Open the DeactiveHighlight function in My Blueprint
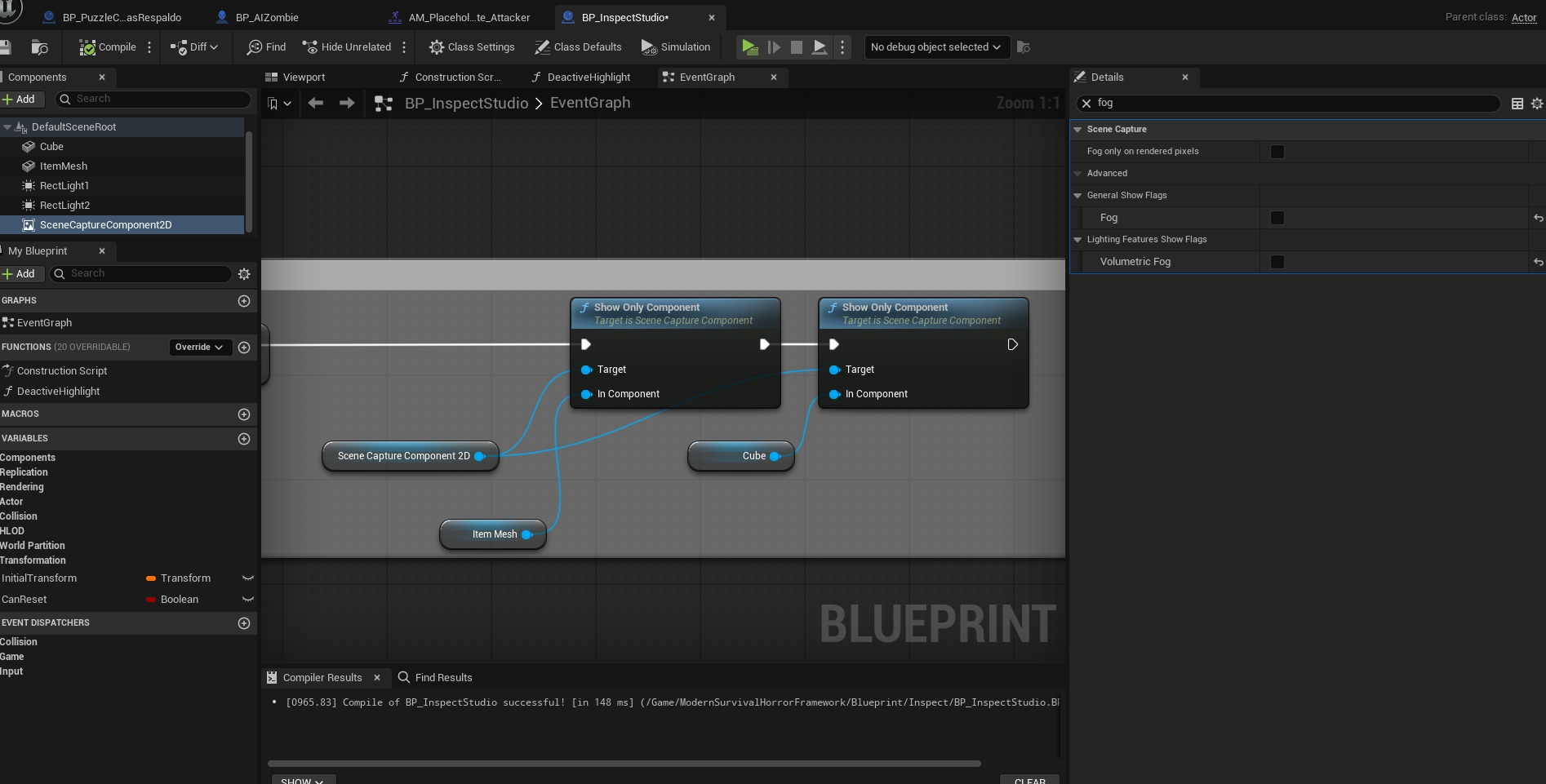Image resolution: width=1546 pixels, height=784 pixels. pyautogui.click(x=58, y=392)
